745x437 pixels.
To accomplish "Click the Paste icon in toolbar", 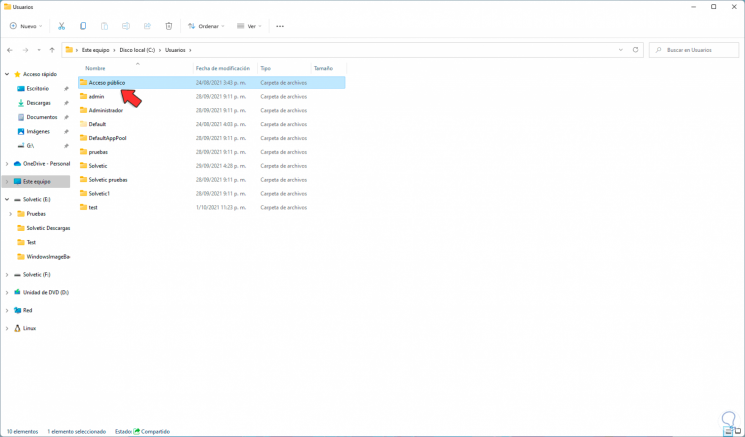I will (x=105, y=26).
